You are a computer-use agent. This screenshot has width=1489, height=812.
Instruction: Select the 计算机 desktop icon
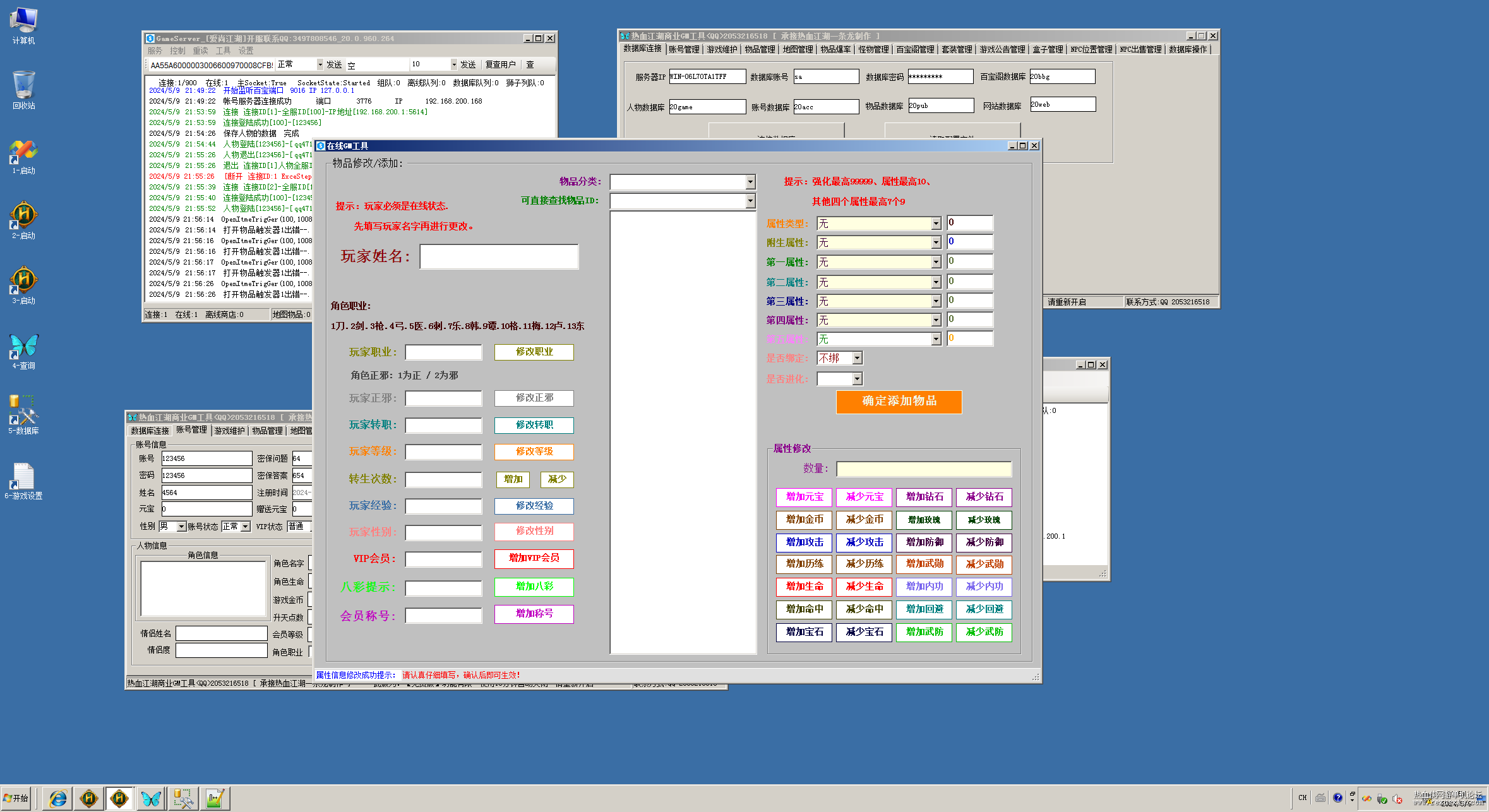24,26
